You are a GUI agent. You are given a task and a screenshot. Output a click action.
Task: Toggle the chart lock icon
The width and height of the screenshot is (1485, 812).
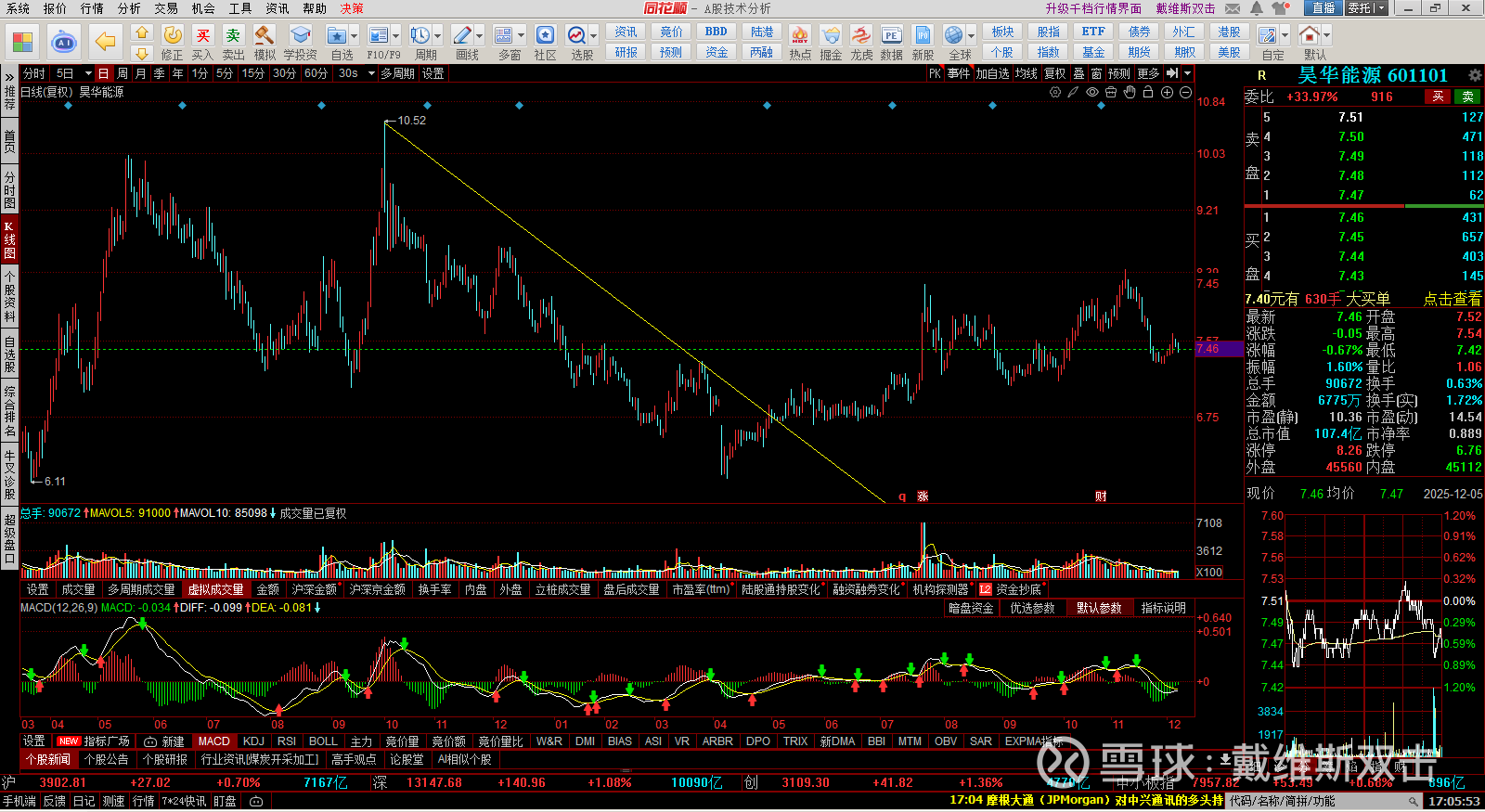pos(1148,92)
